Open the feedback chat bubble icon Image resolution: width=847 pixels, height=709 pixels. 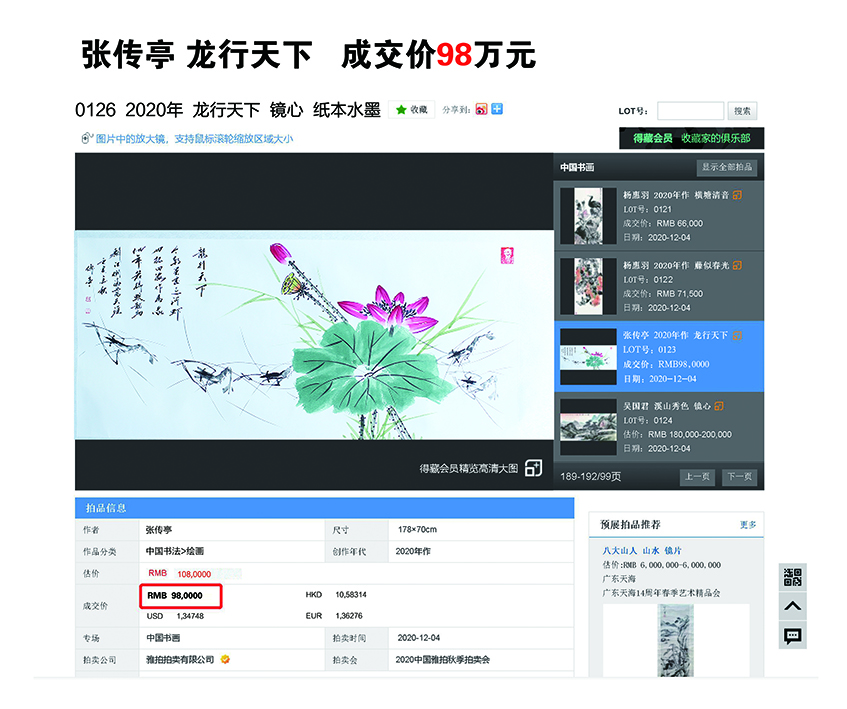792,635
